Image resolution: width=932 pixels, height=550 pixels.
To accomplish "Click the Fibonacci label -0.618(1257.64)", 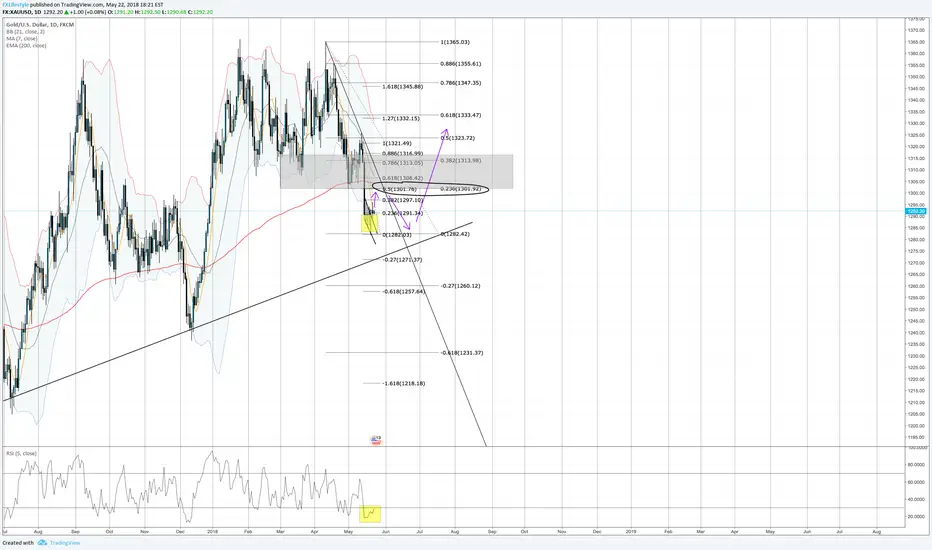I will click(x=404, y=292).
